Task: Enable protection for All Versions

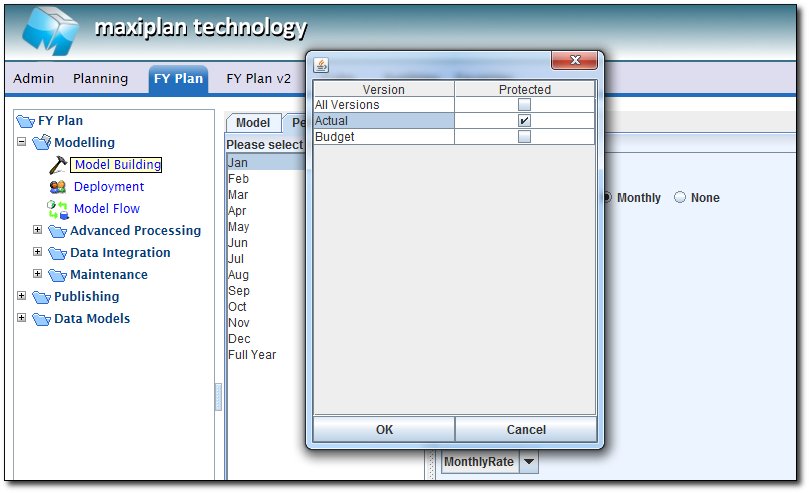Action: (524, 105)
